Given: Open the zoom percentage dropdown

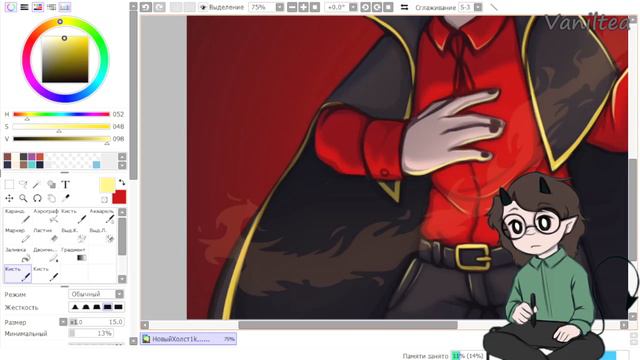Looking at the screenshot, I should pos(280,7).
